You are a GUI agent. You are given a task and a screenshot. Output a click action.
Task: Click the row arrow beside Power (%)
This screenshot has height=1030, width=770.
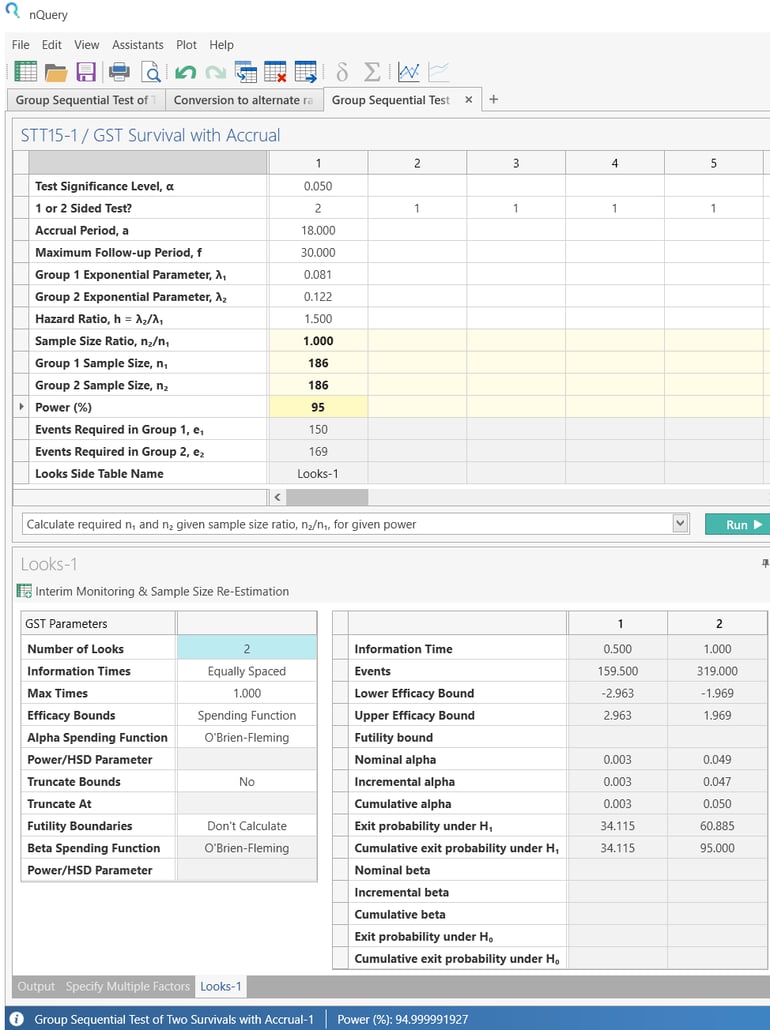tap(21, 407)
